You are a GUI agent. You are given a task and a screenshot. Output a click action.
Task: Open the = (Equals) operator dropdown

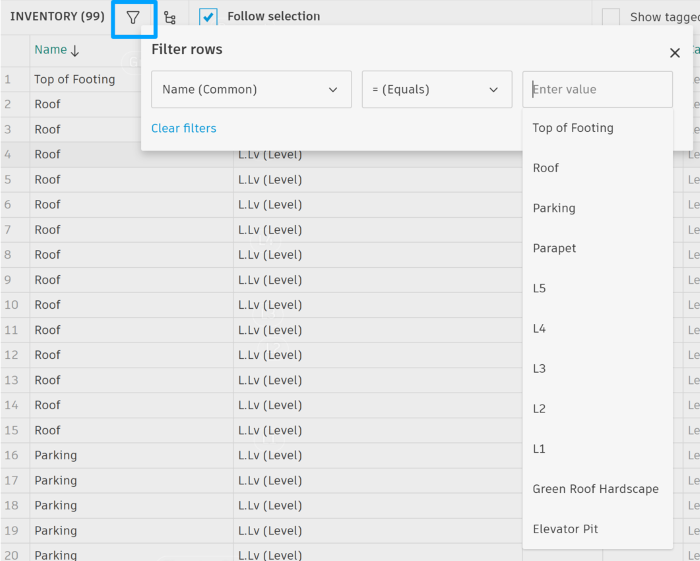coord(431,89)
